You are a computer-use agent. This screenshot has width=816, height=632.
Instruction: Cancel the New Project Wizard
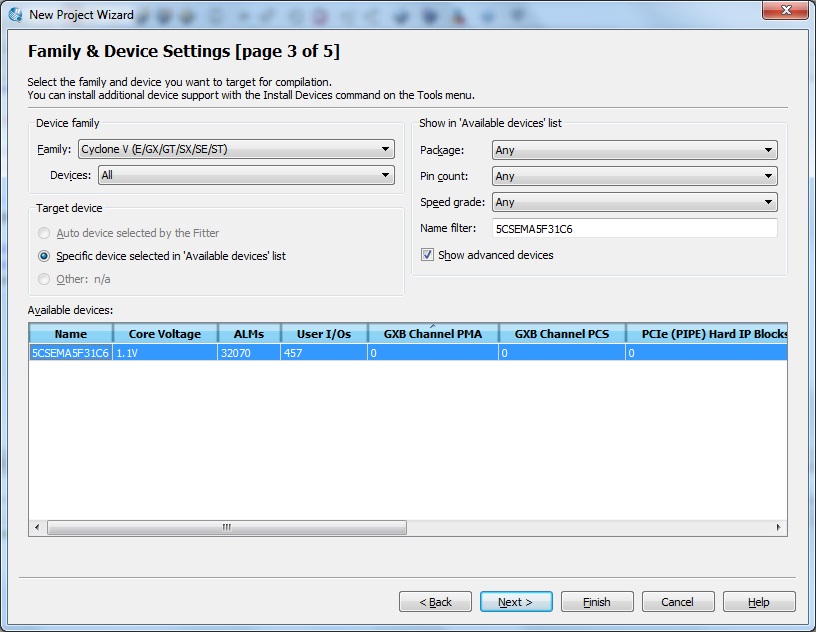pos(677,601)
